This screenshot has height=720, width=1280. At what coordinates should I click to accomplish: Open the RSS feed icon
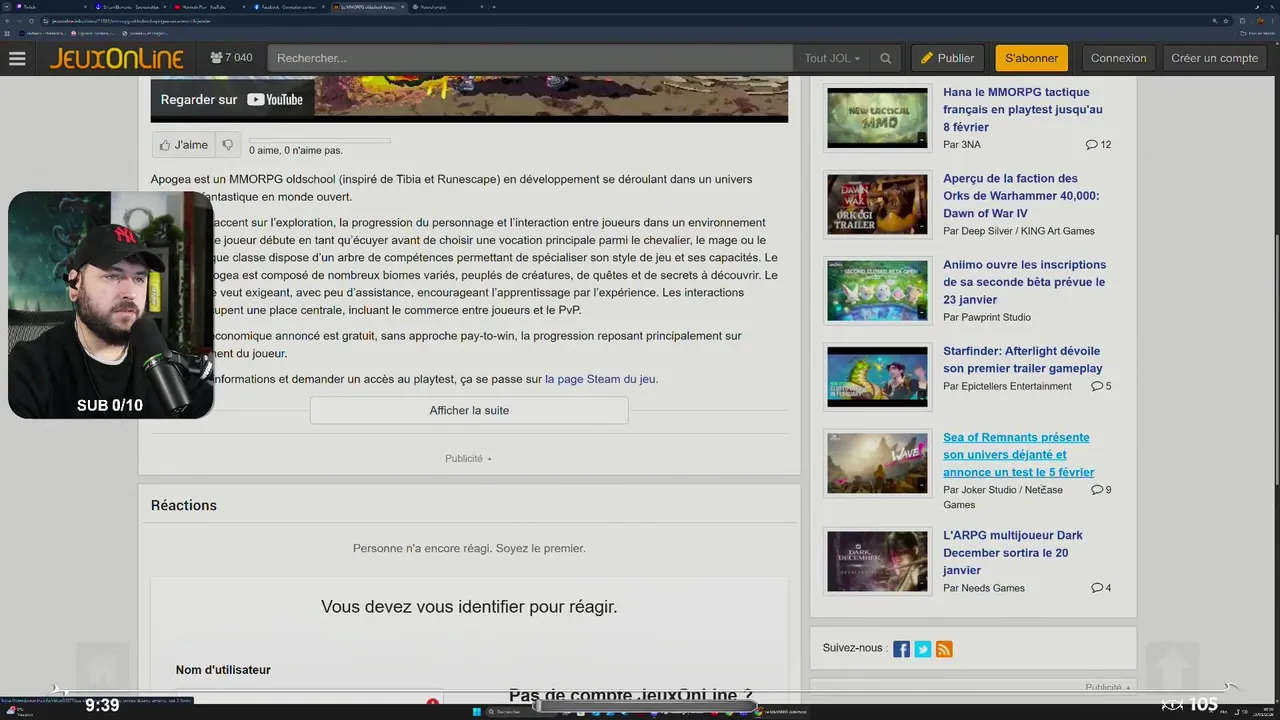coord(944,649)
